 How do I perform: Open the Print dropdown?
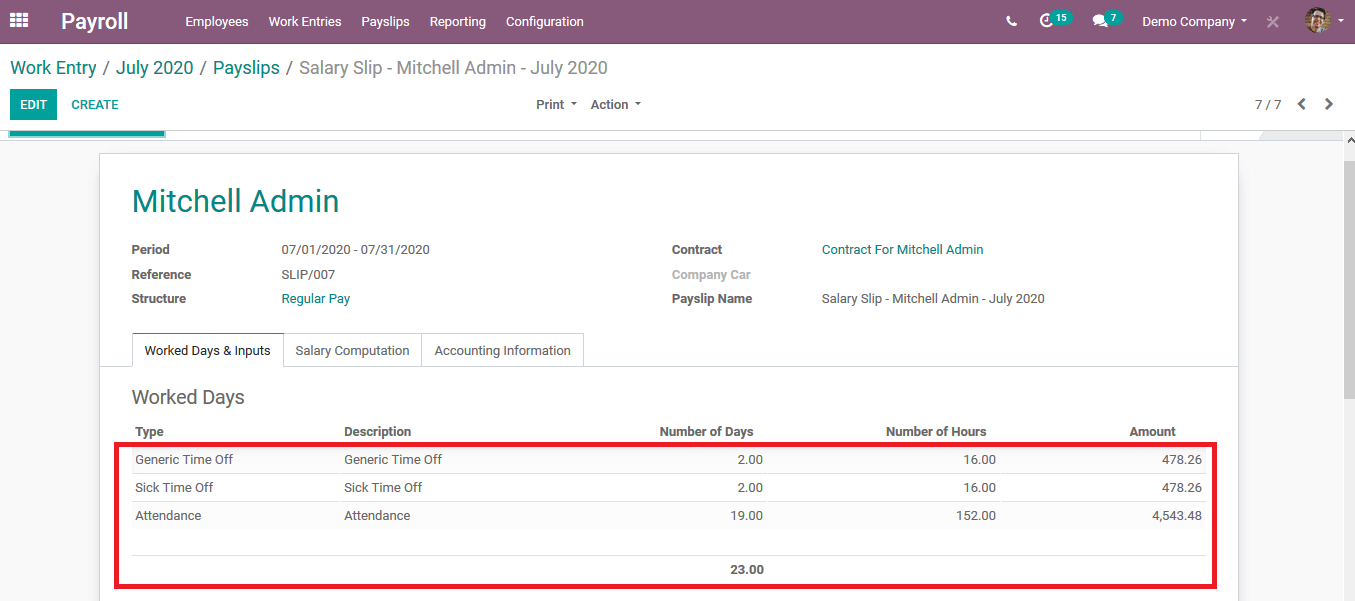pyautogui.click(x=556, y=104)
